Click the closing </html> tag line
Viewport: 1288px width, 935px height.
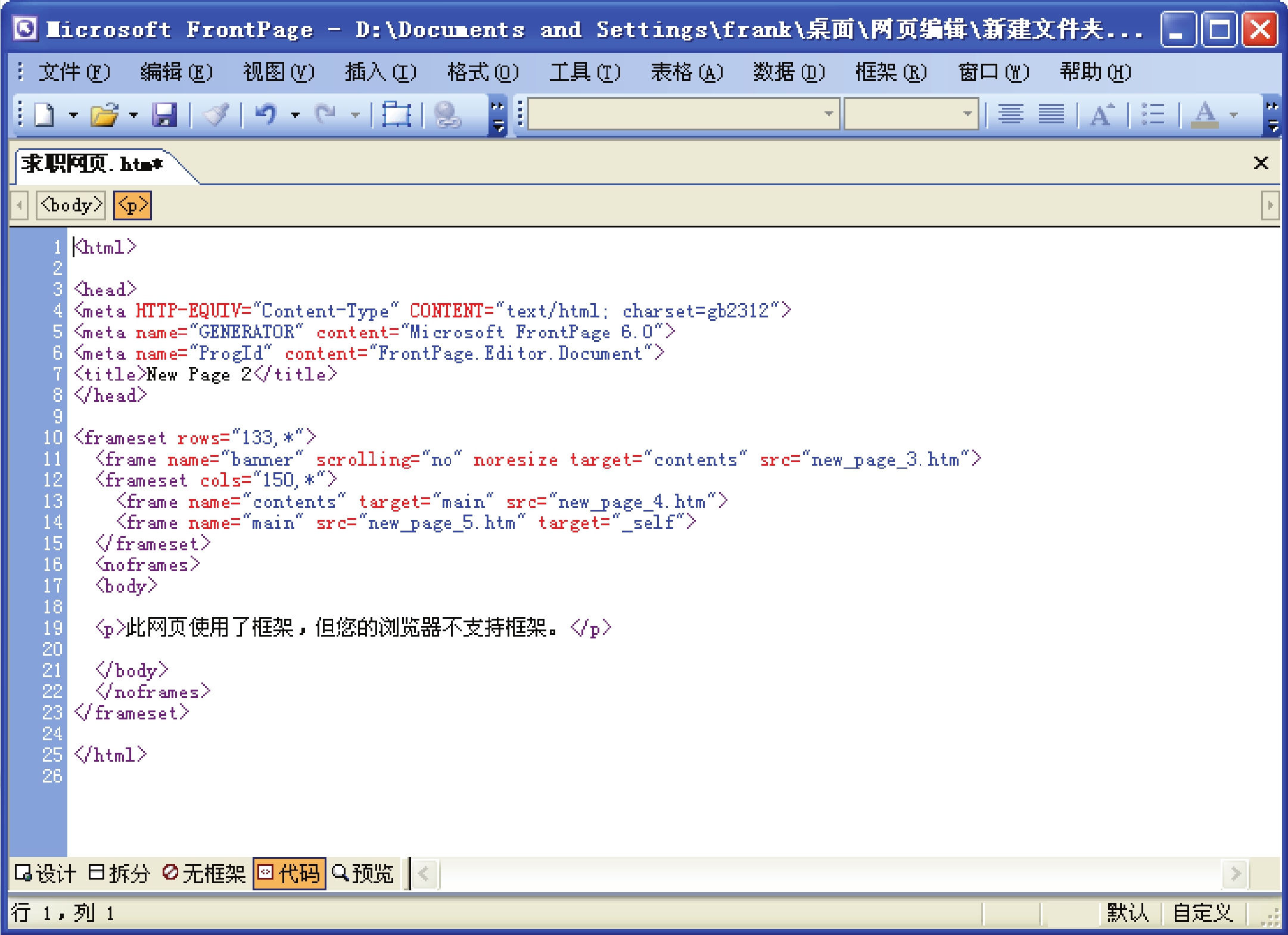(x=110, y=755)
